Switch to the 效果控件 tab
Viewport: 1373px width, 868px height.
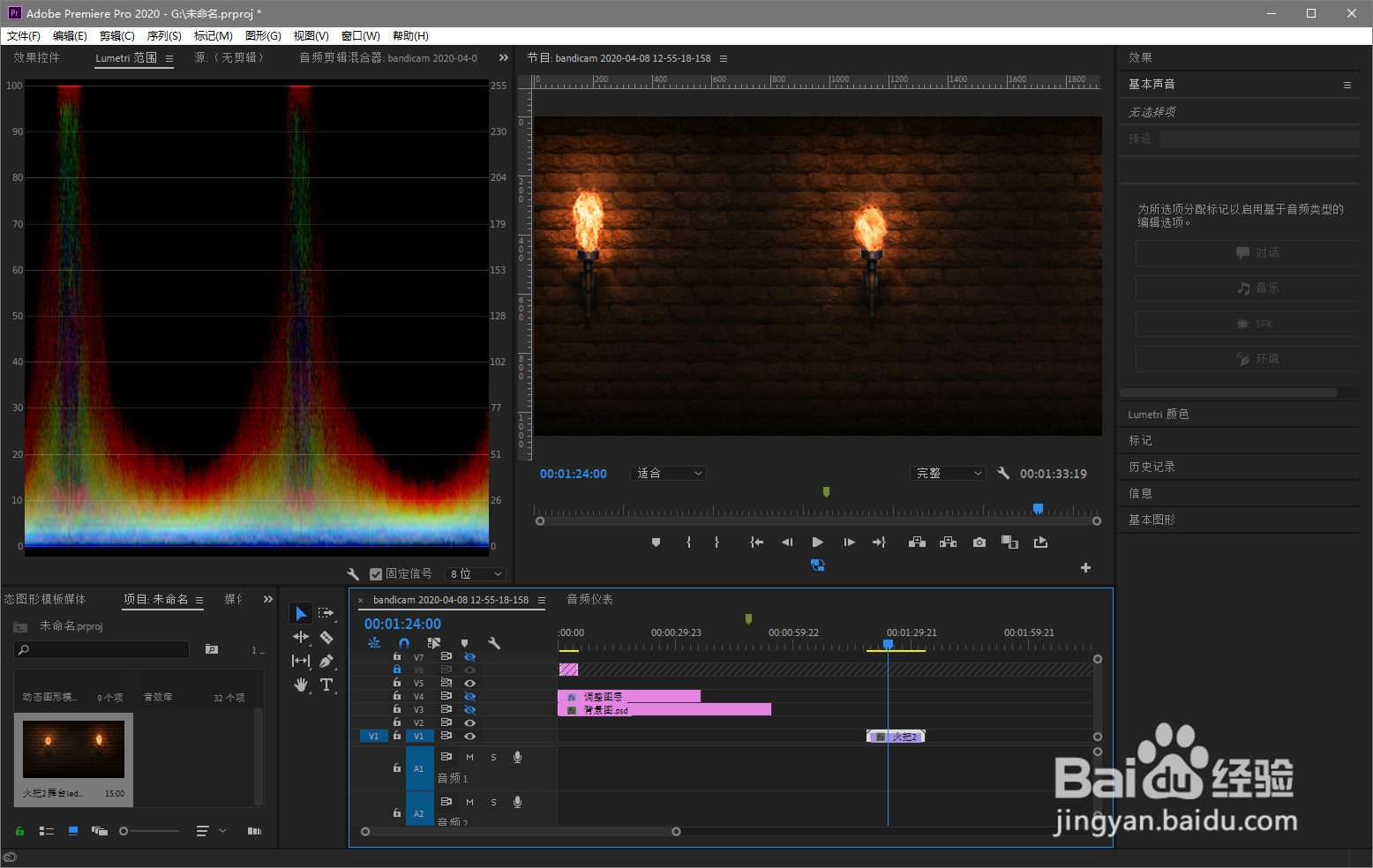(37, 57)
